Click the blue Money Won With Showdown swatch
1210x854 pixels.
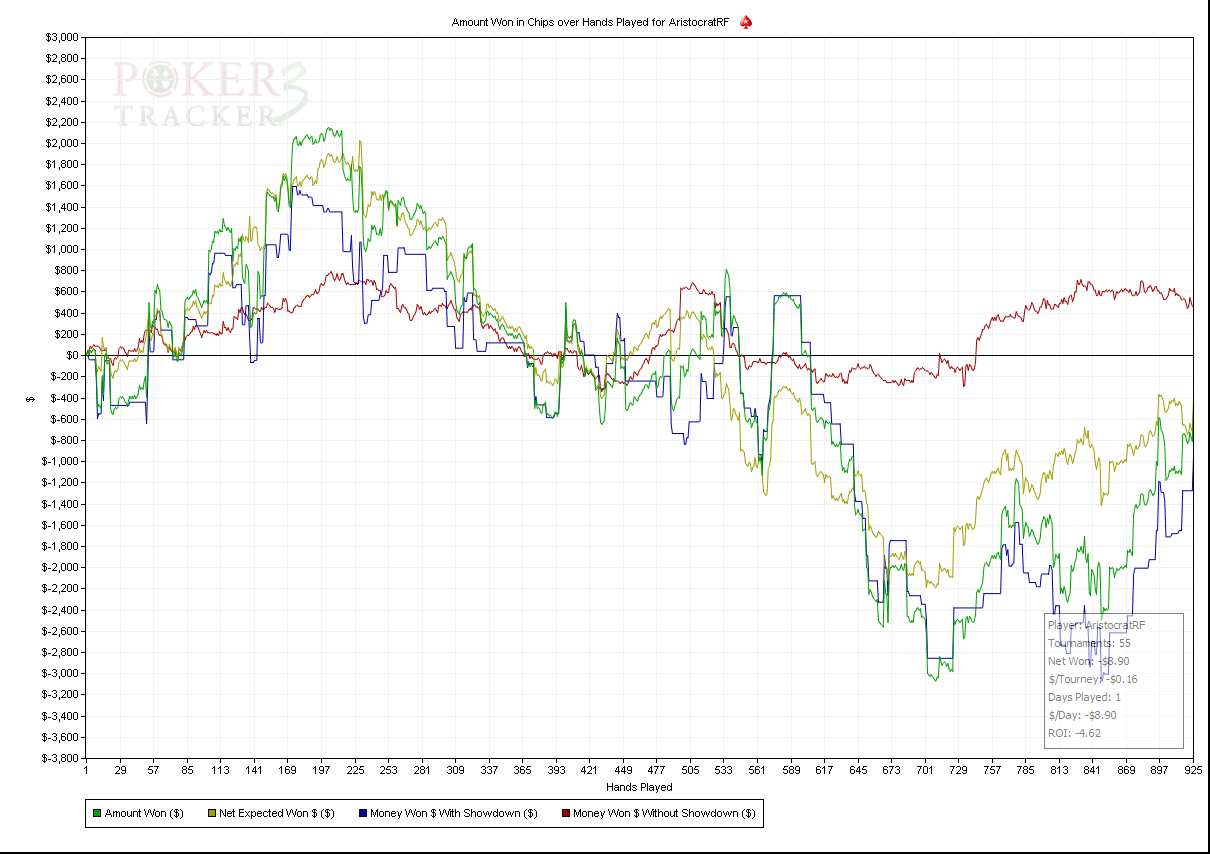pos(361,813)
